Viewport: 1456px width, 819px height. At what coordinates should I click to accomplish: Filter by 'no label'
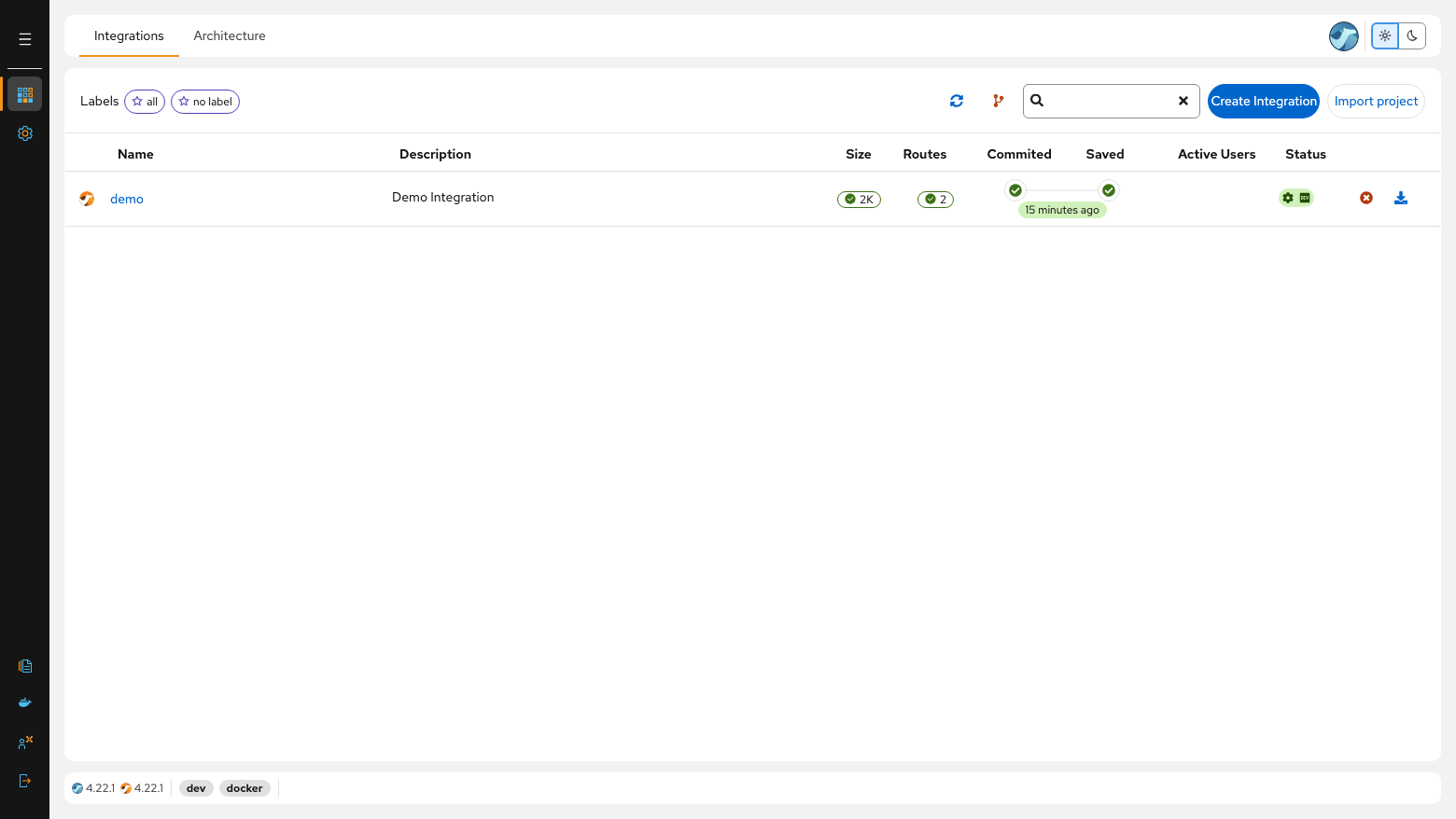click(205, 102)
